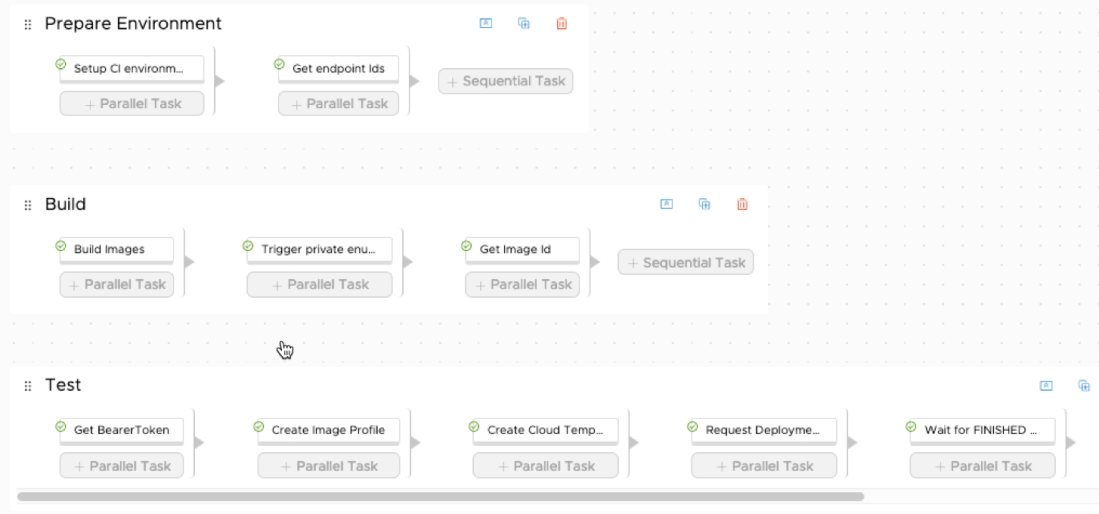Select the Trigger private enu... task
The width and height of the screenshot is (1099, 514).
tap(319, 250)
